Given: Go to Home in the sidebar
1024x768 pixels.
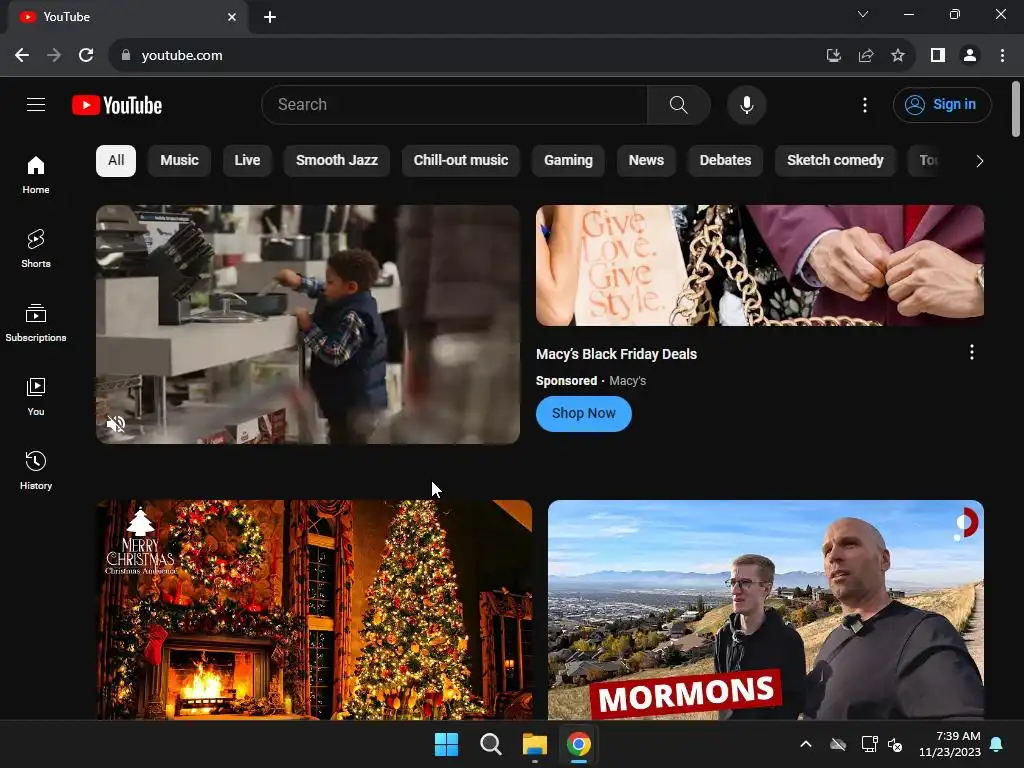Looking at the screenshot, I should [x=36, y=175].
